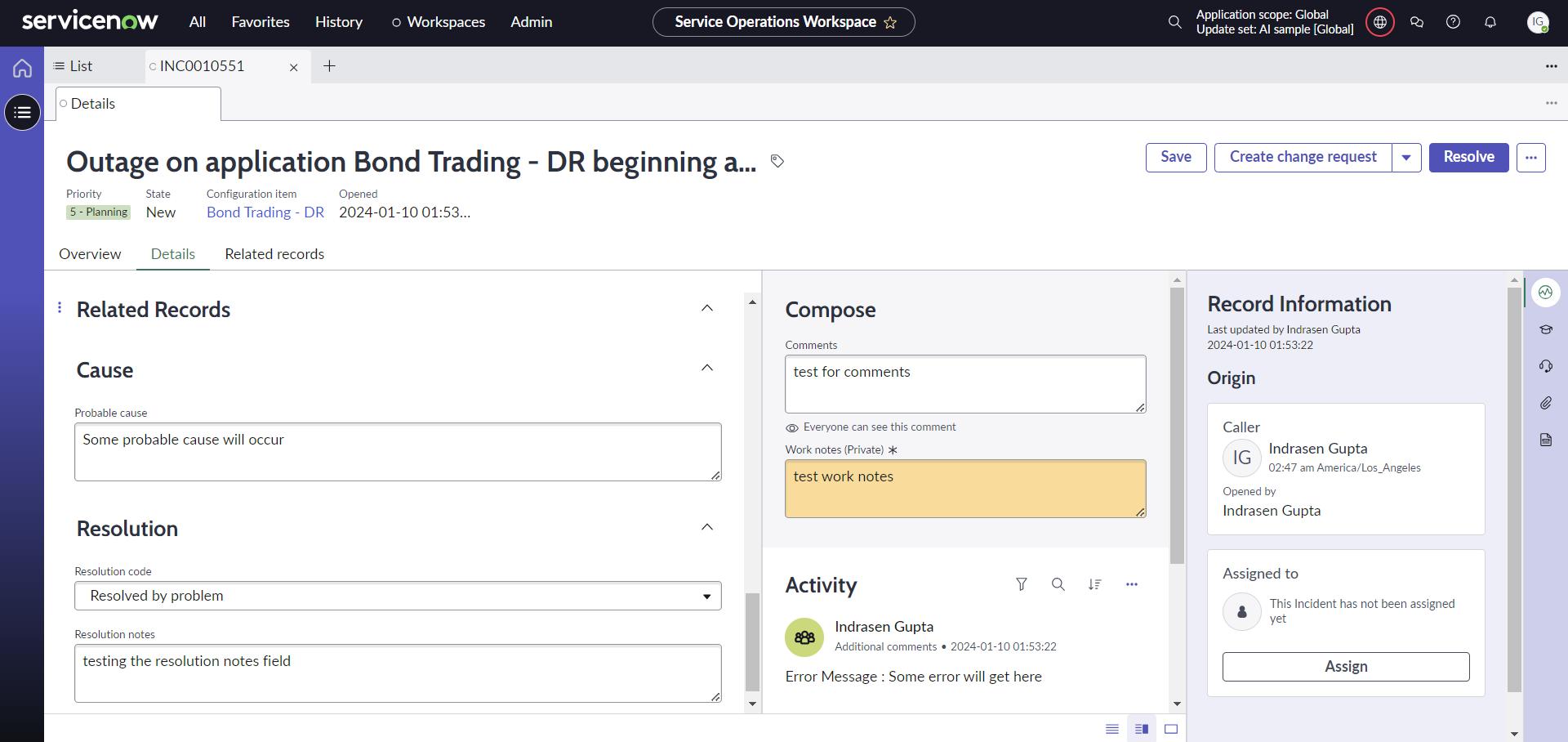Open the list menu icon in the left sidebar

point(22,112)
